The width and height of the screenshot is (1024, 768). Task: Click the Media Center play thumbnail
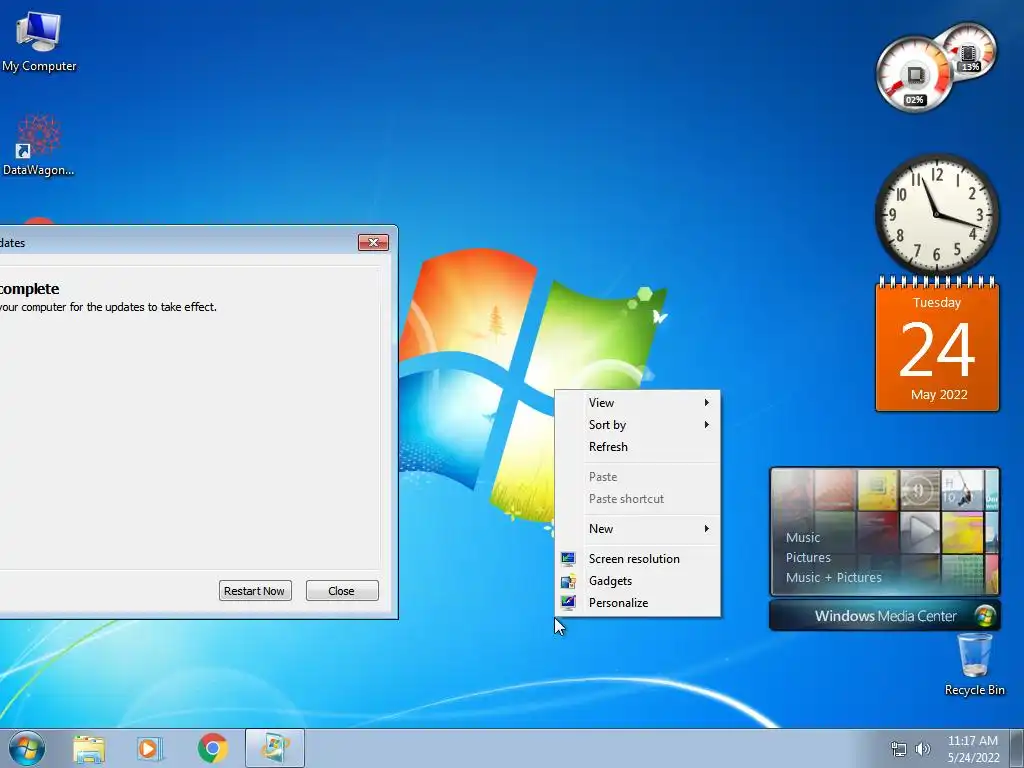[920, 532]
